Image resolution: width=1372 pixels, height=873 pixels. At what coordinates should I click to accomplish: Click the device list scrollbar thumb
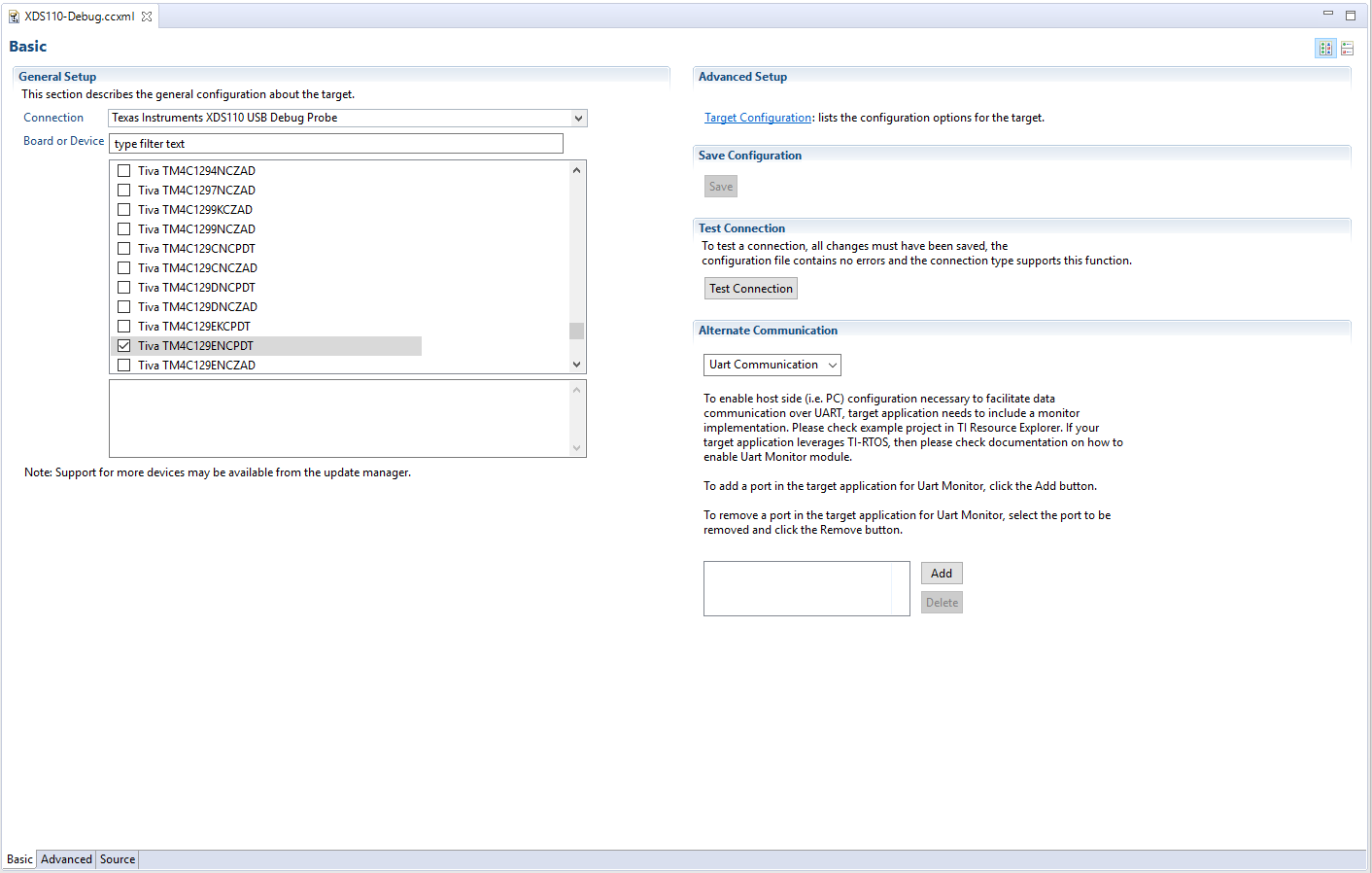pos(577,331)
